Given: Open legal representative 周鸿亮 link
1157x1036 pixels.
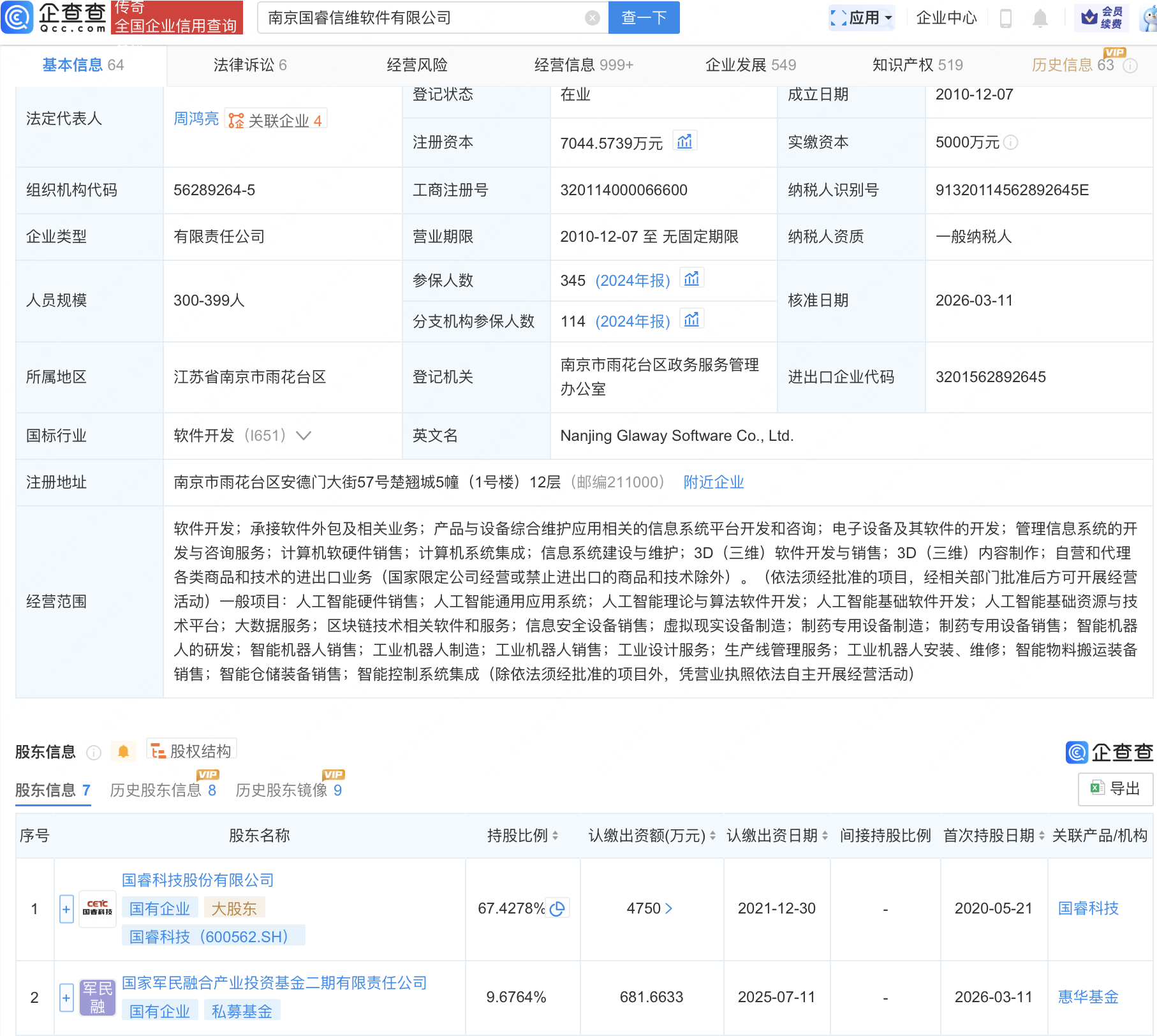Looking at the screenshot, I should pyautogui.click(x=196, y=119).
